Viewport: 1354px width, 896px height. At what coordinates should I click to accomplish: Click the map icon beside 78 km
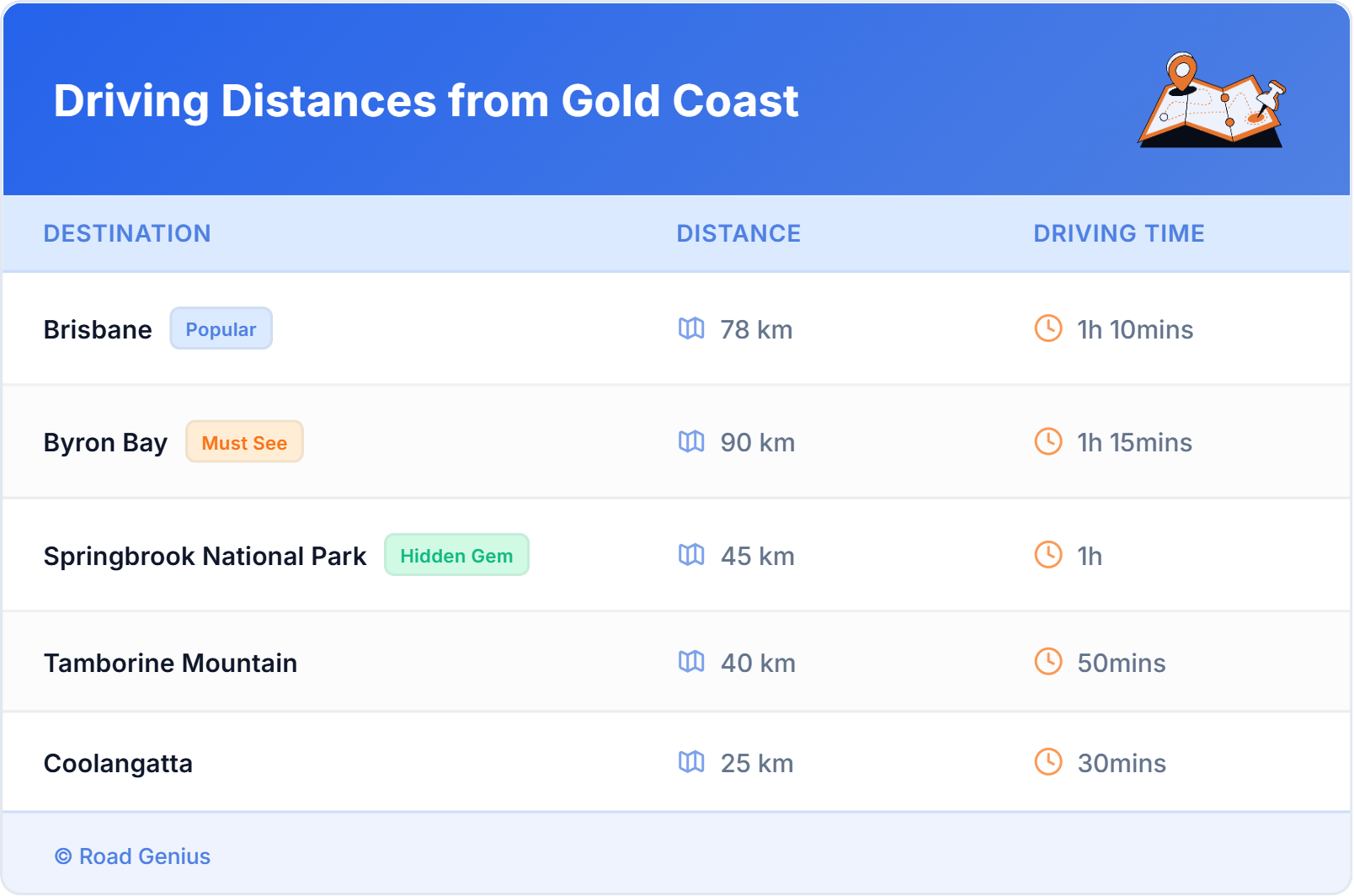click(x=691, y=328)
